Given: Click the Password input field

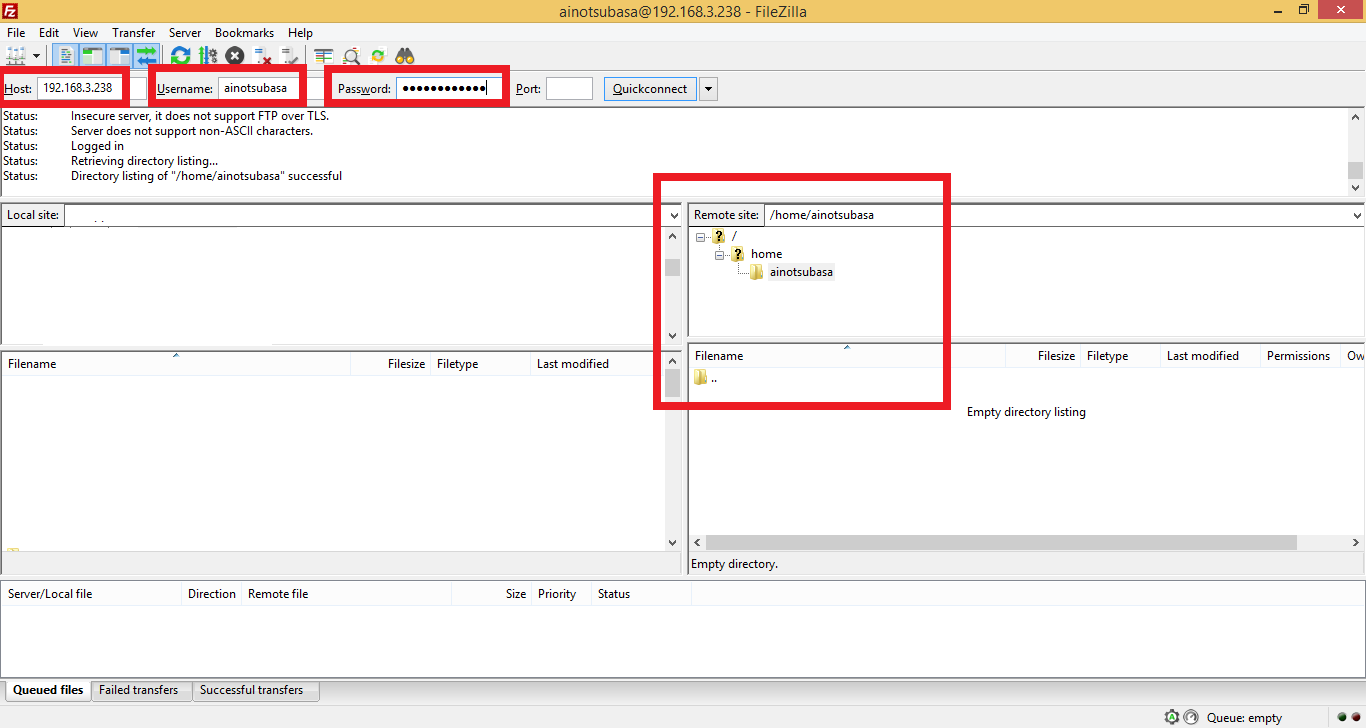Looking at the screenshot, I should click(449, 89).
